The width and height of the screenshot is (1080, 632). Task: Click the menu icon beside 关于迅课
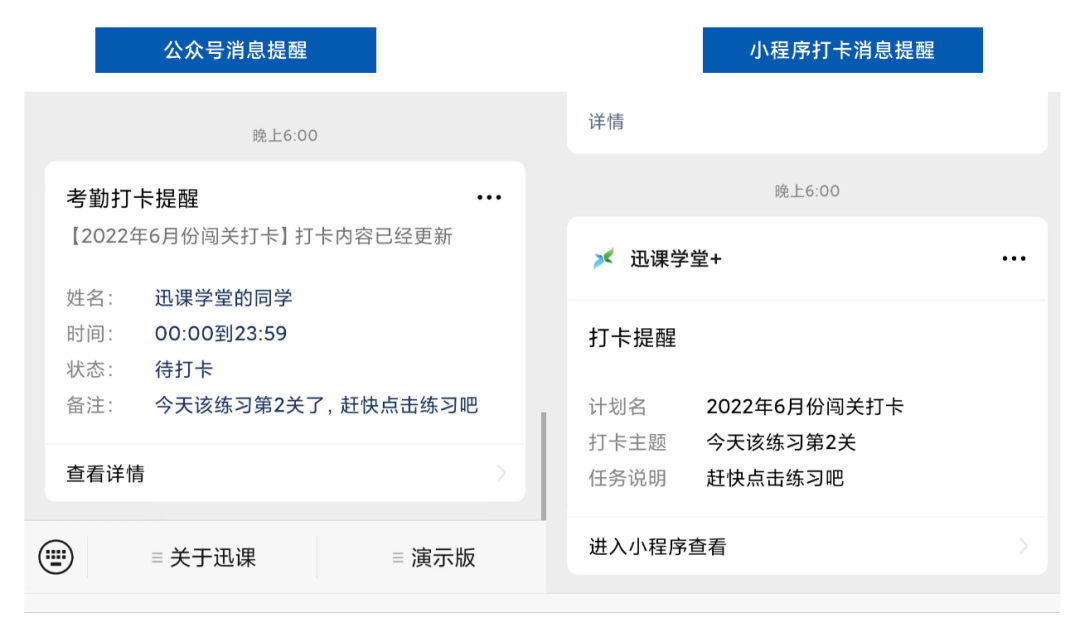(x=155, y=558)
